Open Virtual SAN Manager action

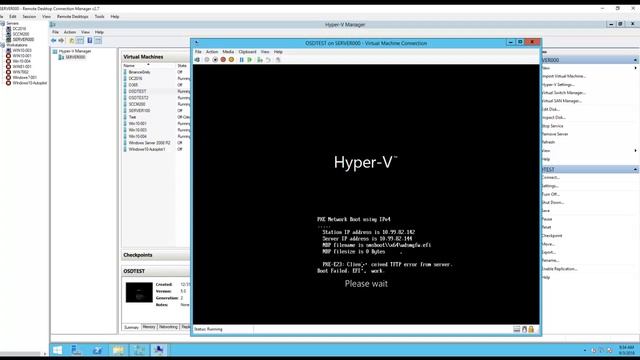point(561,101)
